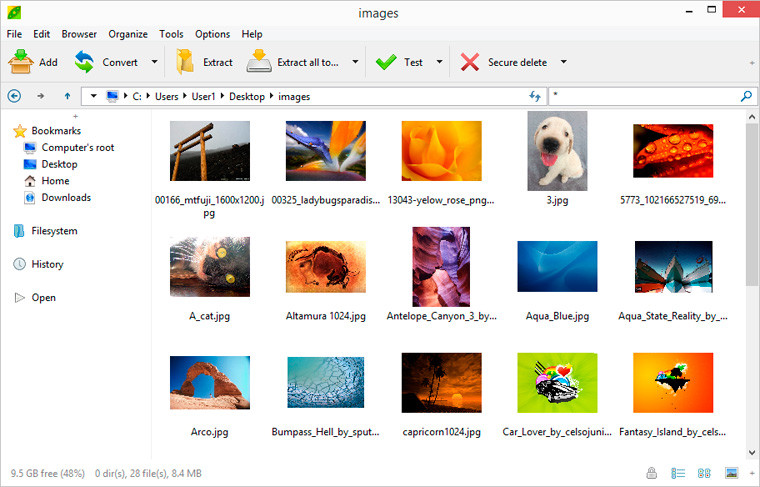
Task: Toggle image thumbnails view in status bar
Action: (732, 472)
